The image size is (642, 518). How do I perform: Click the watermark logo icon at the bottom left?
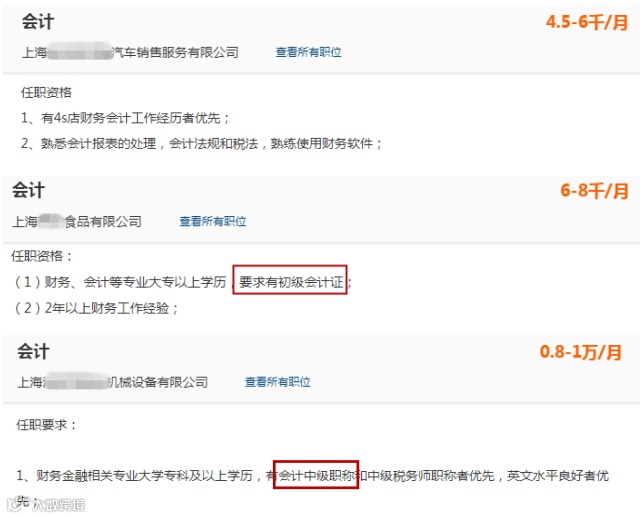point(15,504)
